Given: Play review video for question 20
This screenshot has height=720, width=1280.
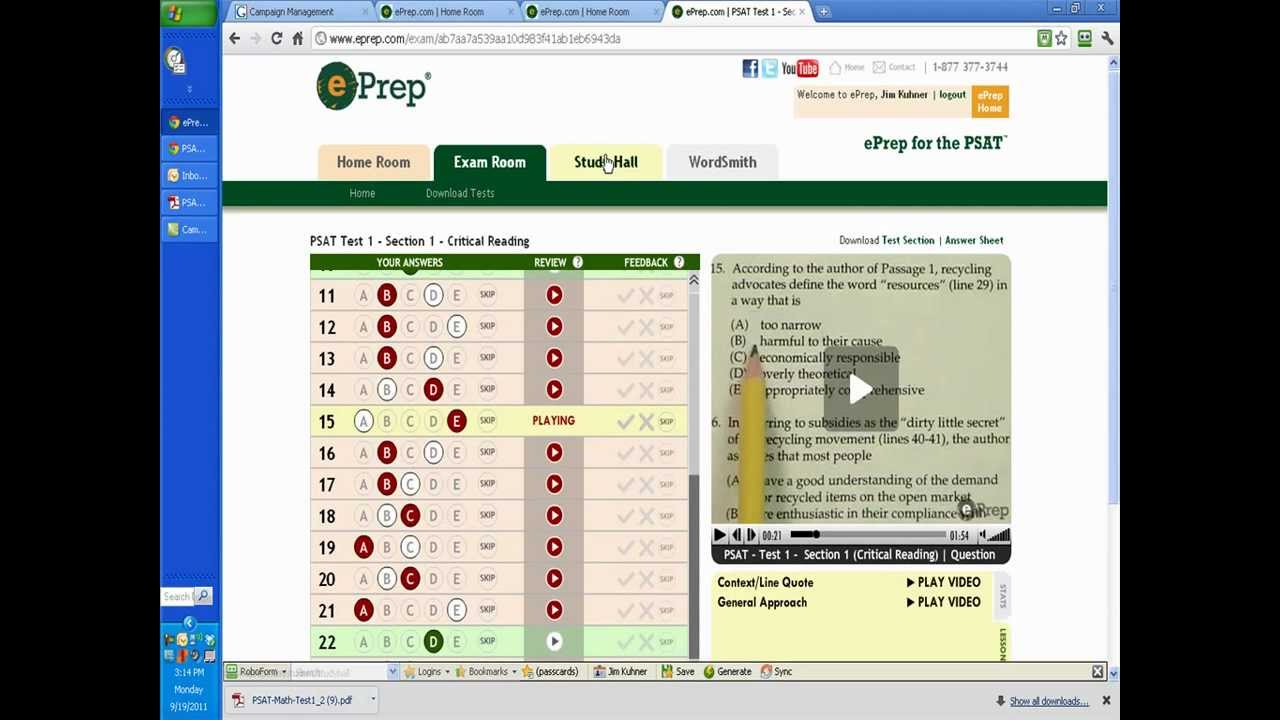Looking at the screenshot, I should click(554, 578).
